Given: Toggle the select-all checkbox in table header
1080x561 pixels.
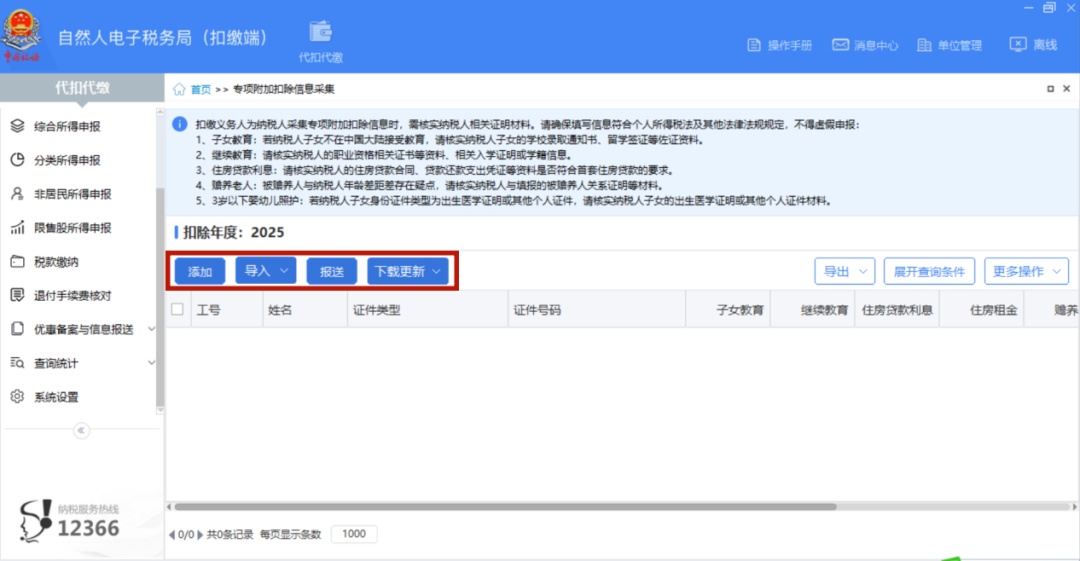Looking at the screenshot, I should point(178,309).
